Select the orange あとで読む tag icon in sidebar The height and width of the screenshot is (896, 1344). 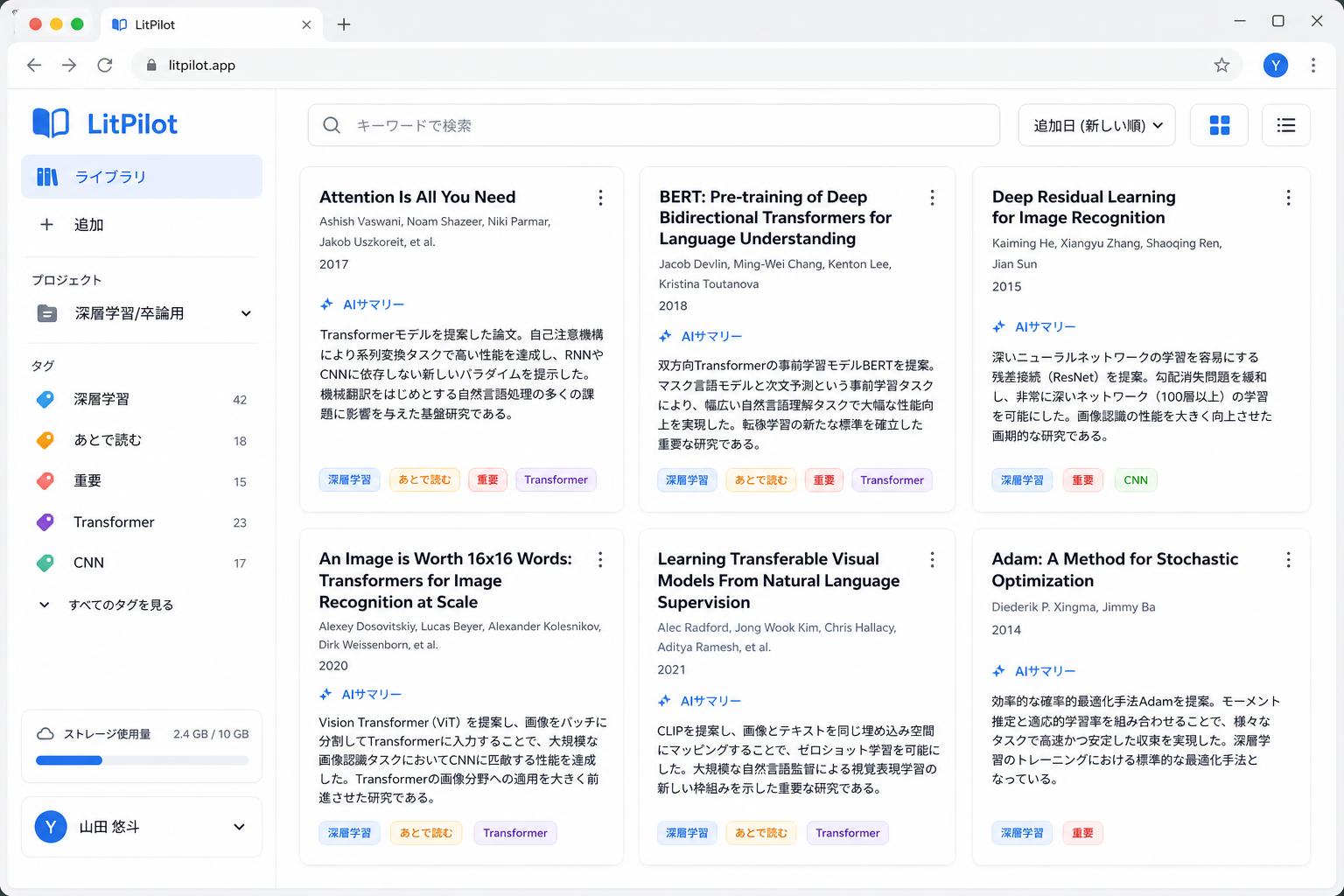pos(45,440)
